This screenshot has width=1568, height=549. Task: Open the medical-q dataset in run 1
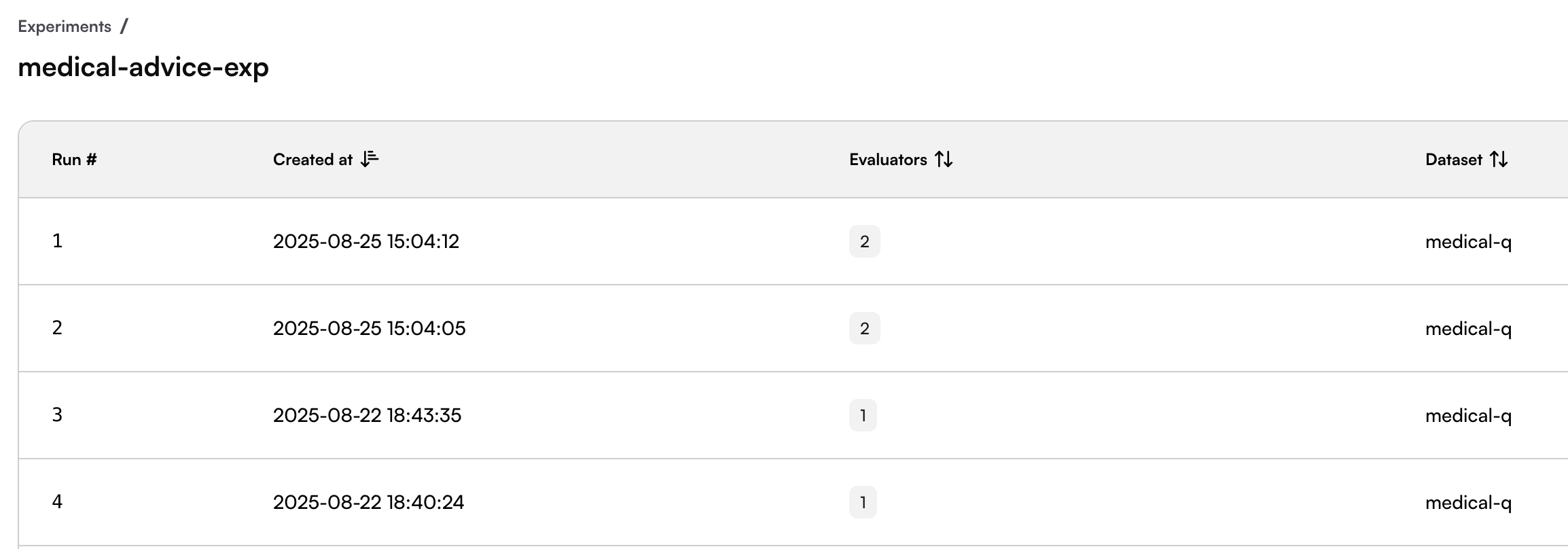point(1468,242)
